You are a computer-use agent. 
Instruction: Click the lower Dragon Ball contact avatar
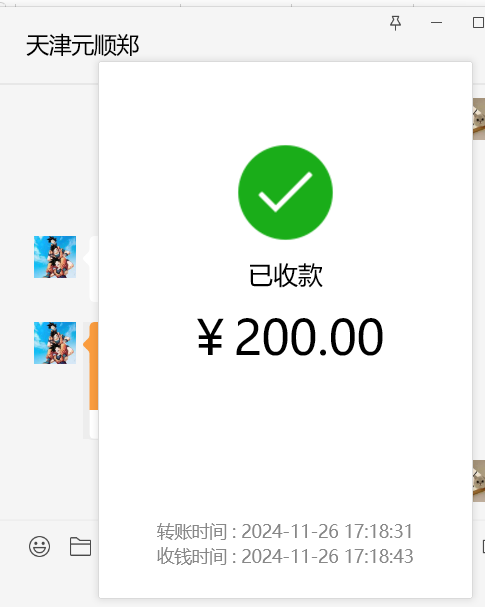tap(55, 343)
